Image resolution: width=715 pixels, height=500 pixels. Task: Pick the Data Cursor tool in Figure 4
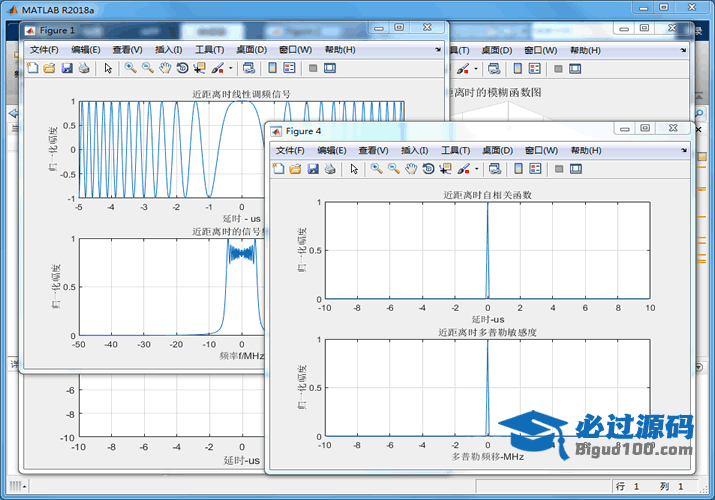pos(445,169)
